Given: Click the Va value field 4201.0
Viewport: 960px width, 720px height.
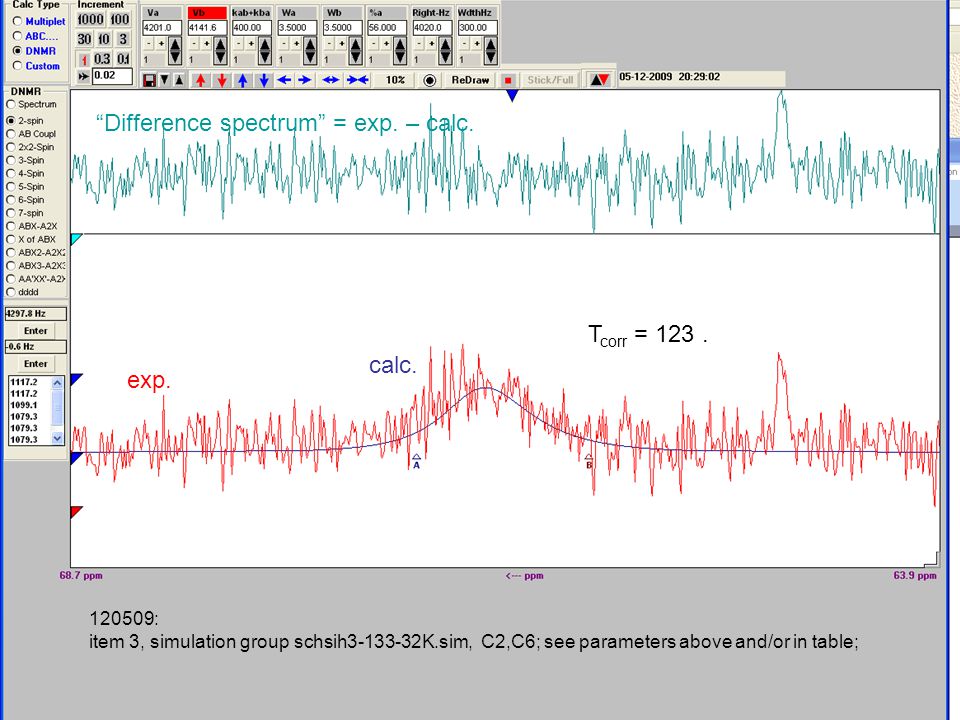Looking at the screenshot, I should click(162, 28).
